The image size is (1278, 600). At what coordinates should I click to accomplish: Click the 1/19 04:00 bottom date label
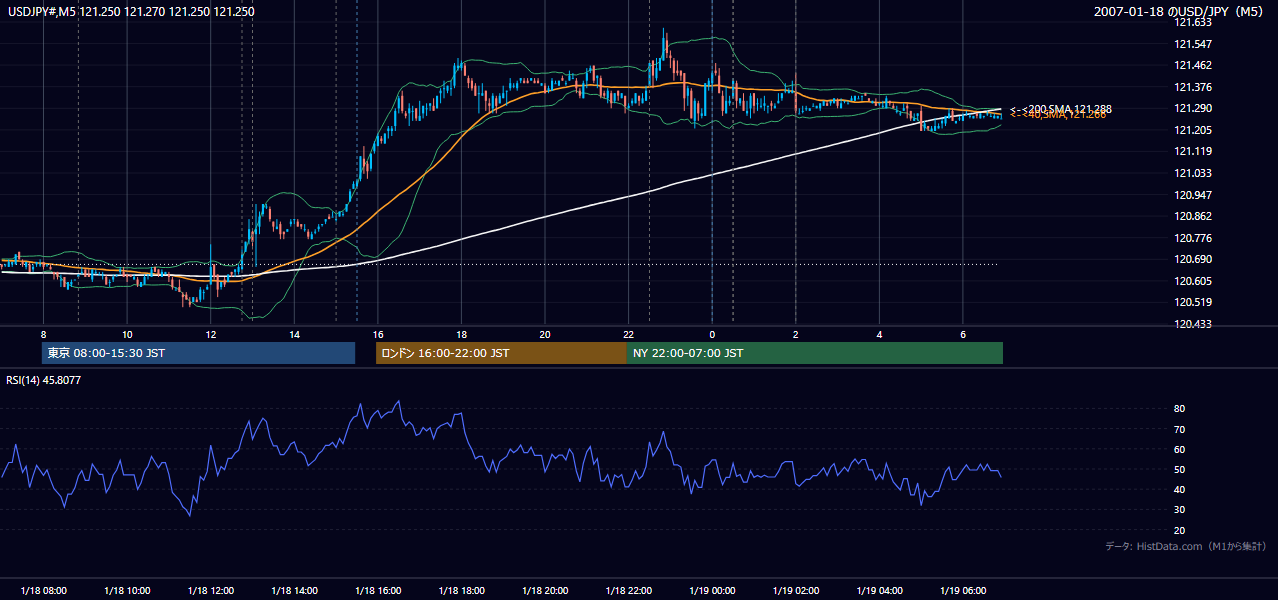pyautogui.click(x=880, y=591)
